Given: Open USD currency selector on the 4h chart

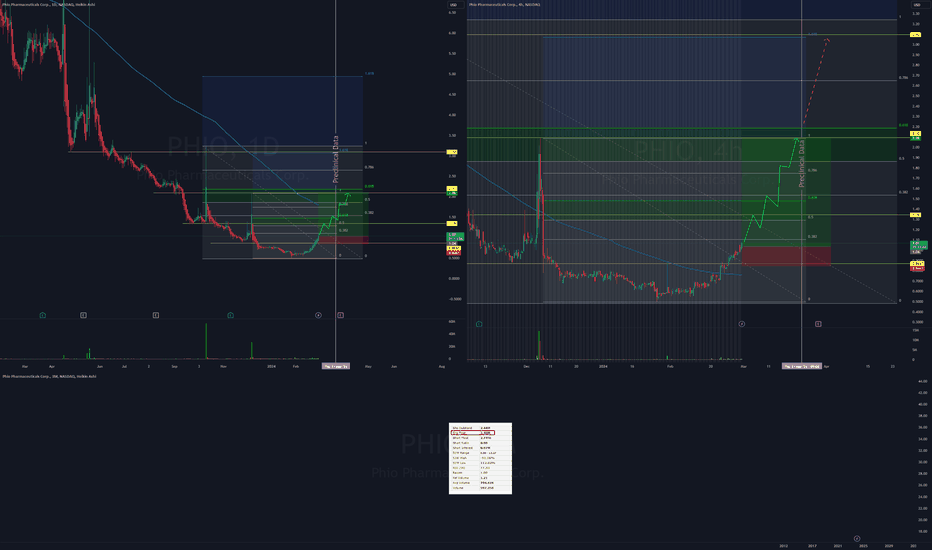Looking at the screenshot, I should tap(916, 5).
